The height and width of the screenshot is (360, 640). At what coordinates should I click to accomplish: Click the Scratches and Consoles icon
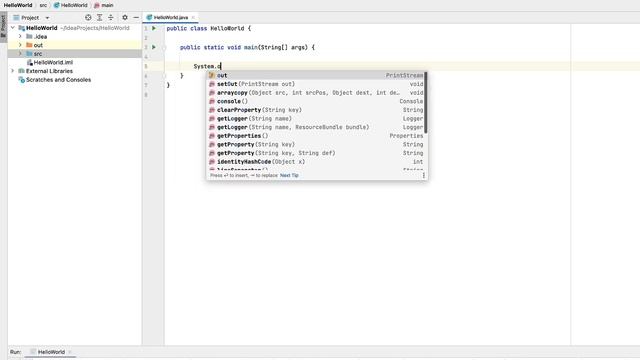(x=22, y=80)
